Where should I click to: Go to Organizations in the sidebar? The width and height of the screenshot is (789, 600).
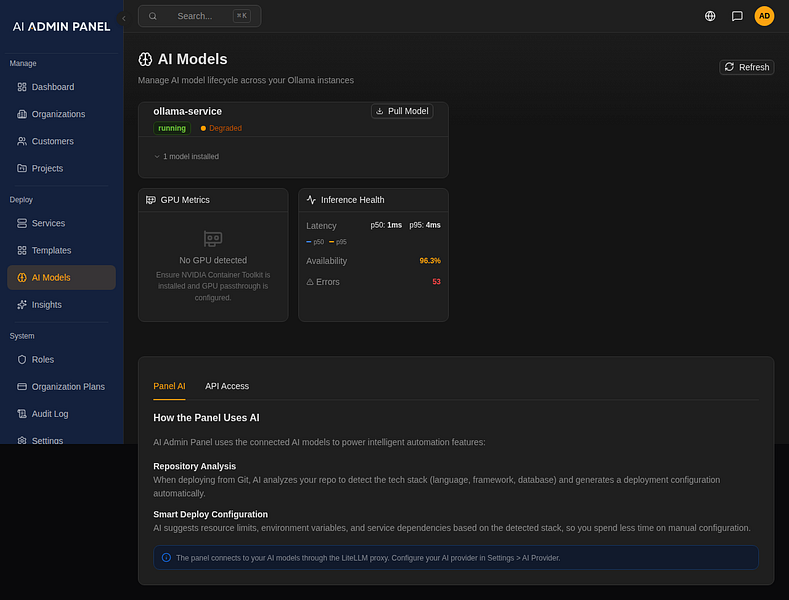[61, 114]
